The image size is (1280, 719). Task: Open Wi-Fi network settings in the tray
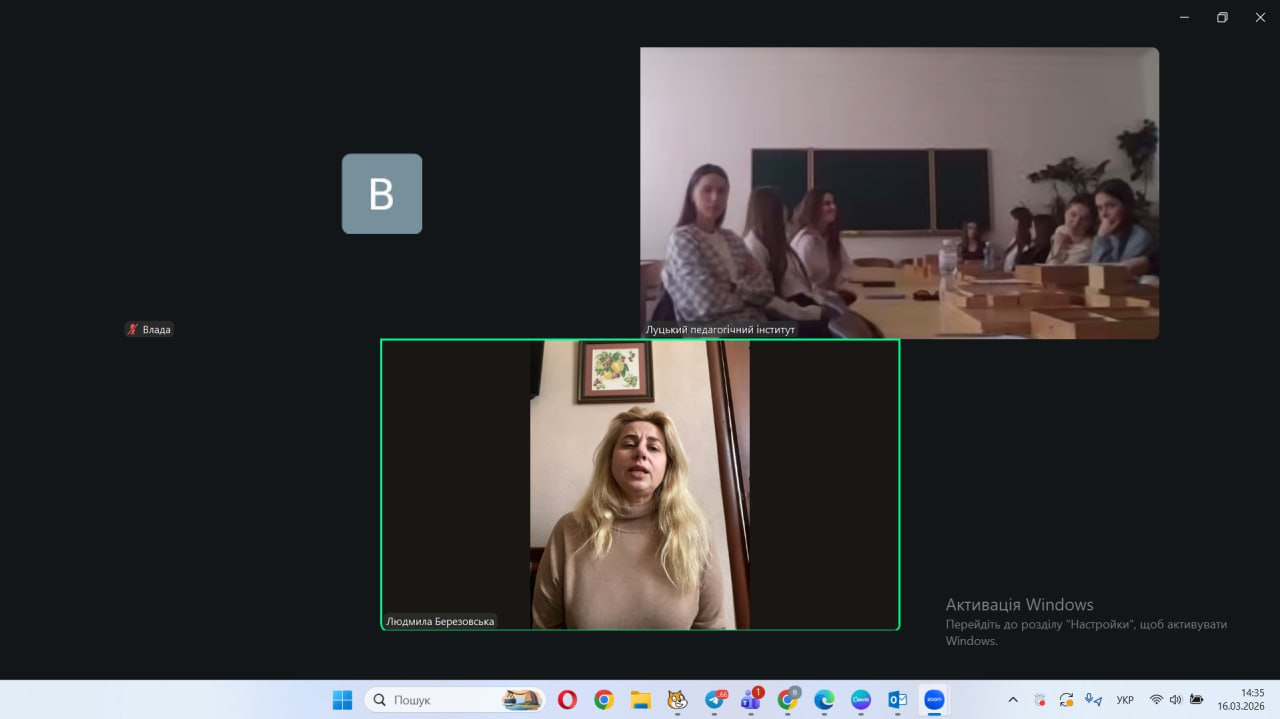[1156, 700]
